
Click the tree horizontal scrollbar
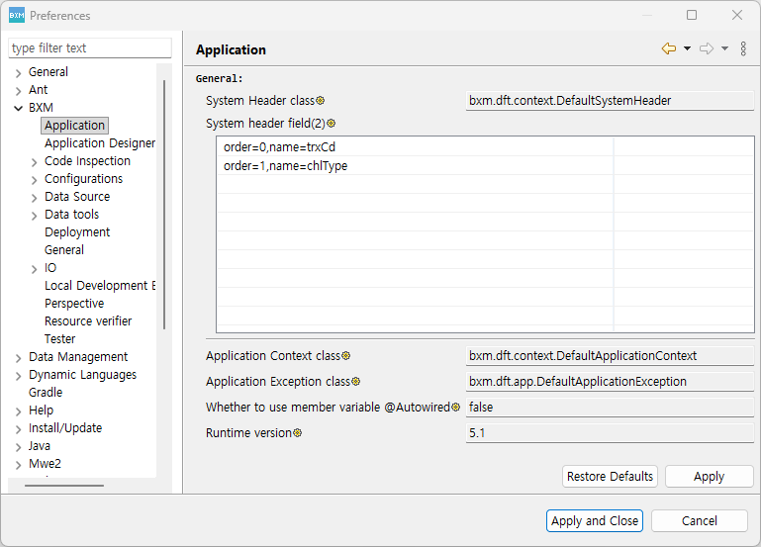tap(64, 485)
